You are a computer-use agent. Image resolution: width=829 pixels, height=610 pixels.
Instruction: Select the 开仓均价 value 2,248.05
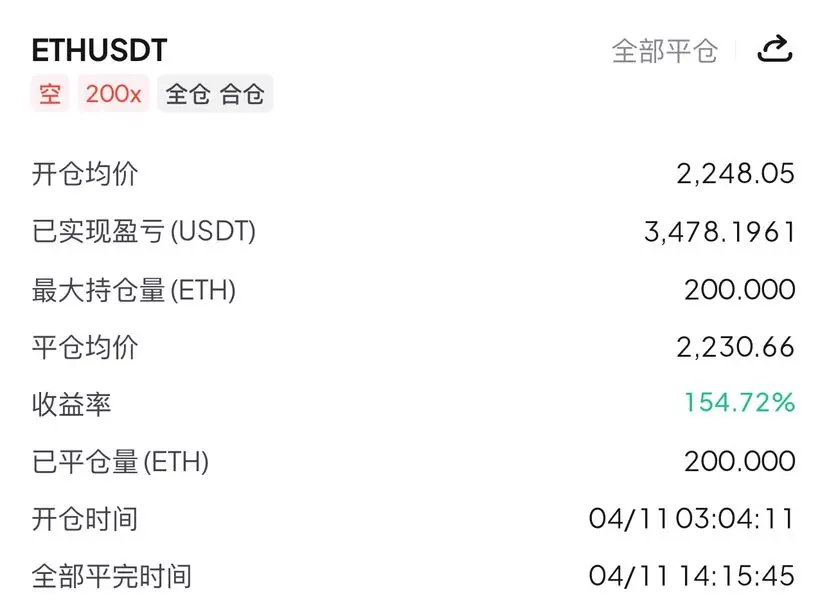[735, 173]
